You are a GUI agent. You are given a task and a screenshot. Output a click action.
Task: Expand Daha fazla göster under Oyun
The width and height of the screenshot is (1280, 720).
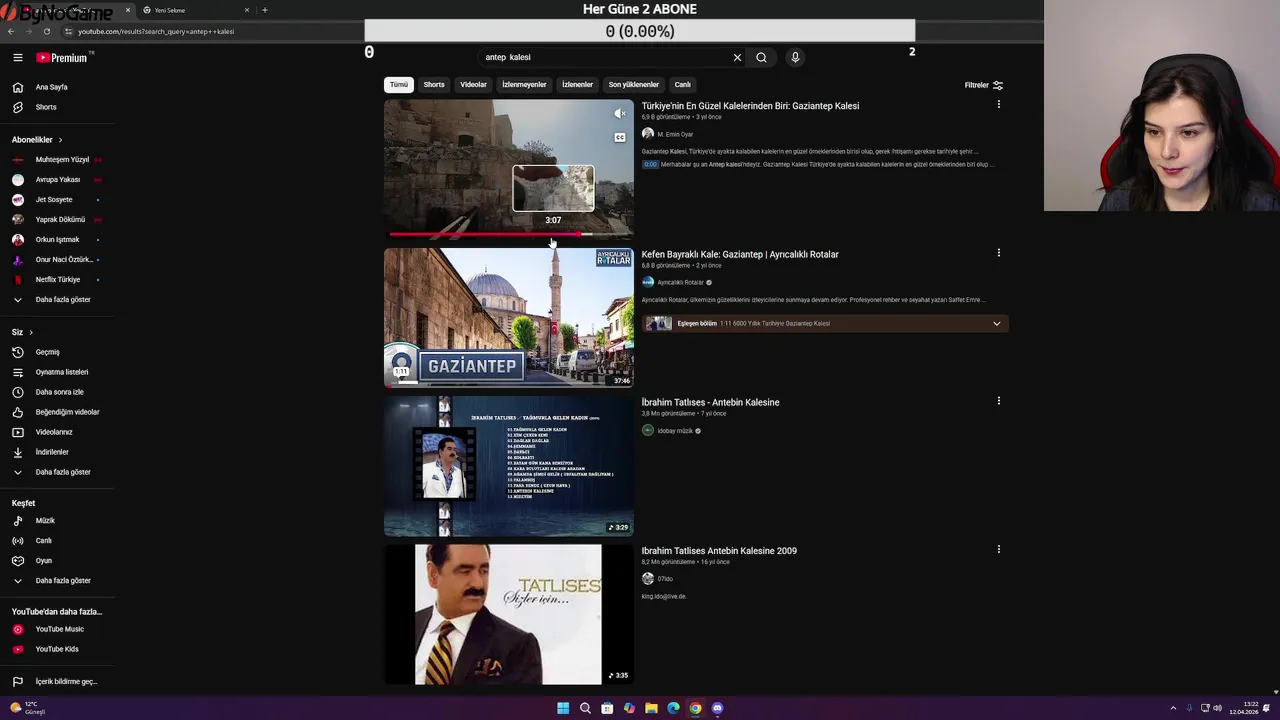[x=63, y=581]
